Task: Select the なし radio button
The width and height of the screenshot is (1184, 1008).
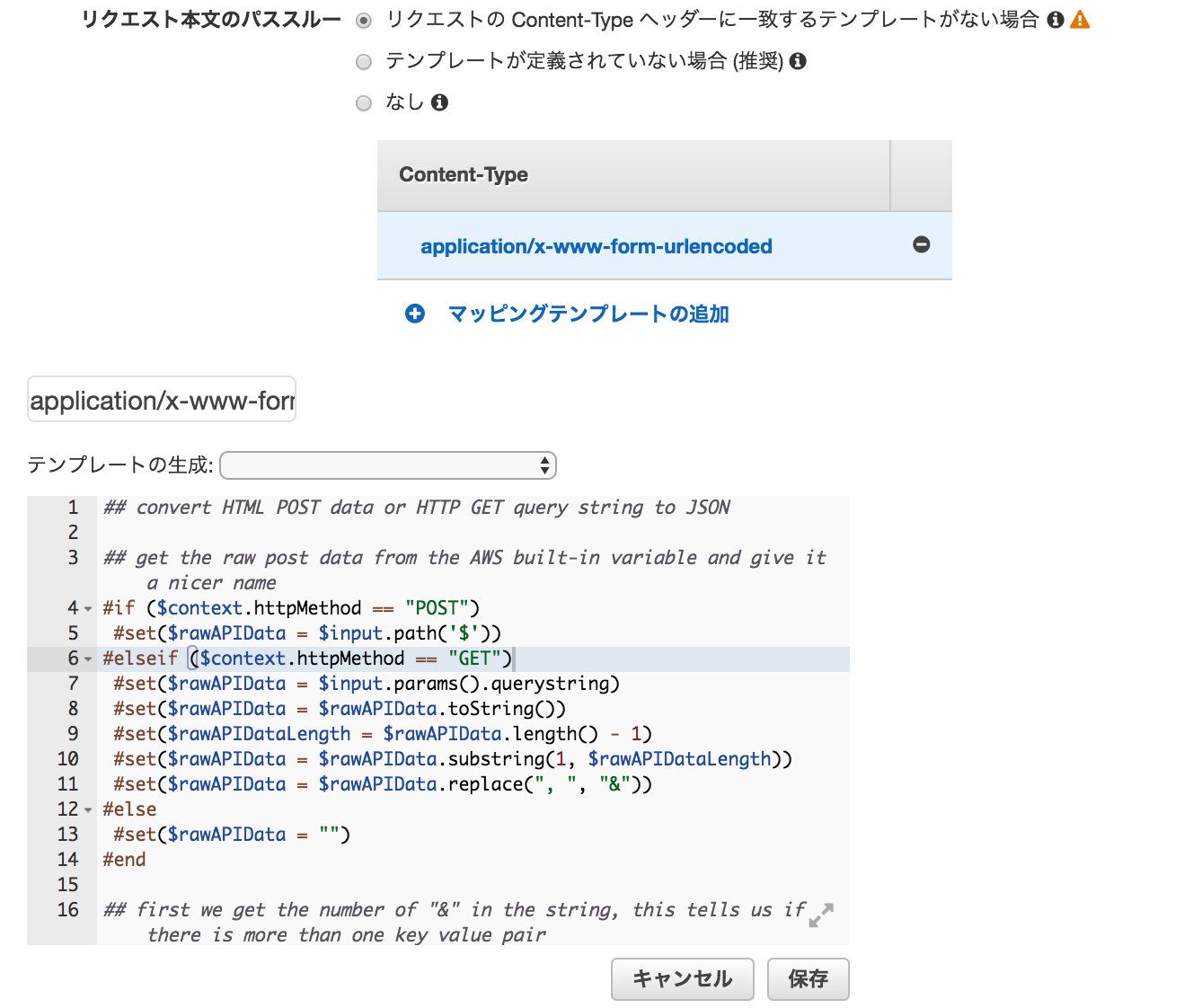Action: pos(363,102)
